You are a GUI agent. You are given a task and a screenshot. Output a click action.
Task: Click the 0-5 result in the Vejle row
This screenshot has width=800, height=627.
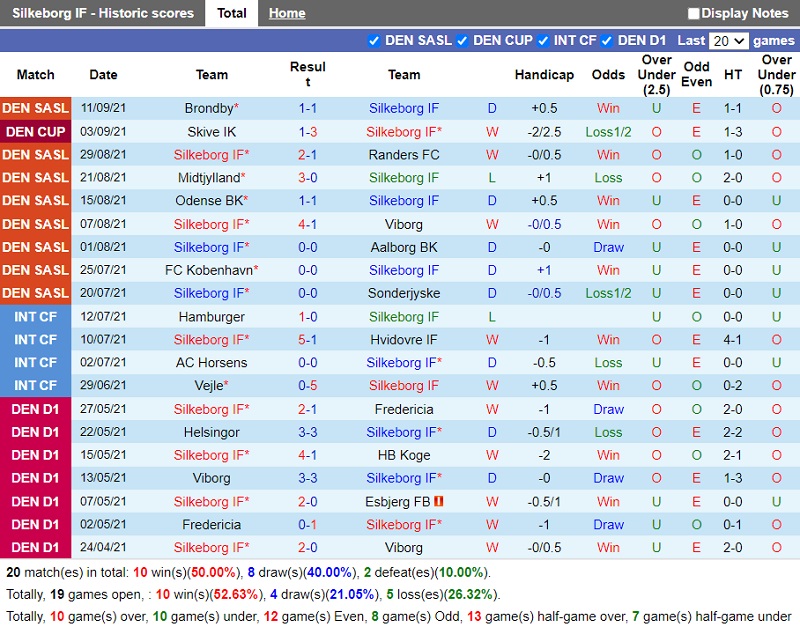click(308, 386)
